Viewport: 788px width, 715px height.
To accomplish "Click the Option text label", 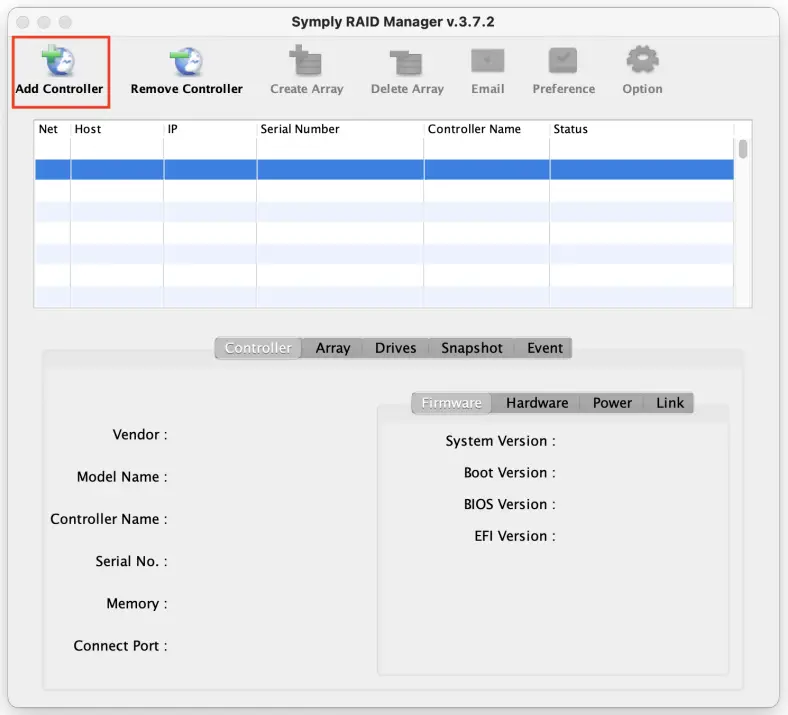I will coord(642,89).
